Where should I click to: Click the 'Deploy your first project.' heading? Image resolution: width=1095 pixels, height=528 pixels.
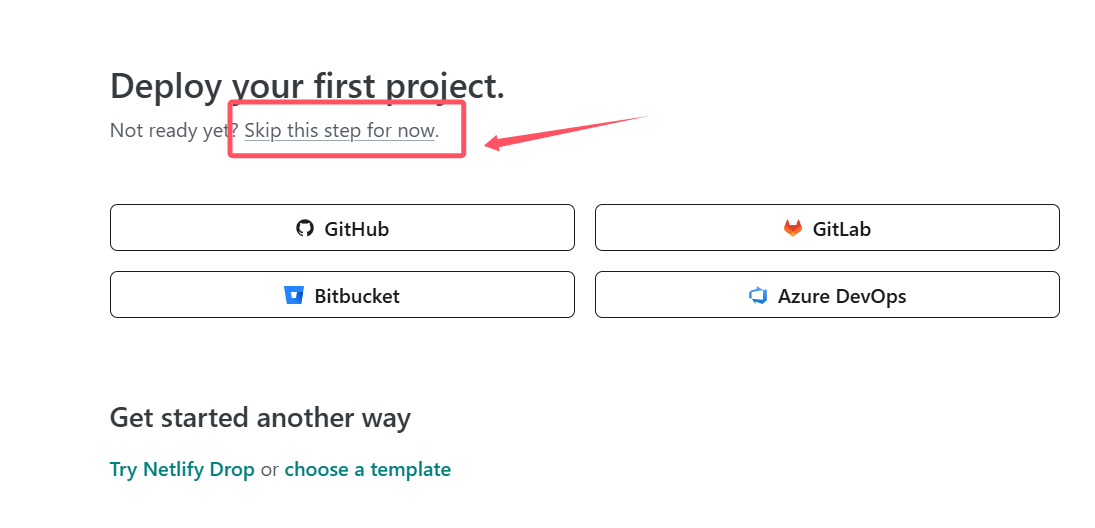point(307,86)
